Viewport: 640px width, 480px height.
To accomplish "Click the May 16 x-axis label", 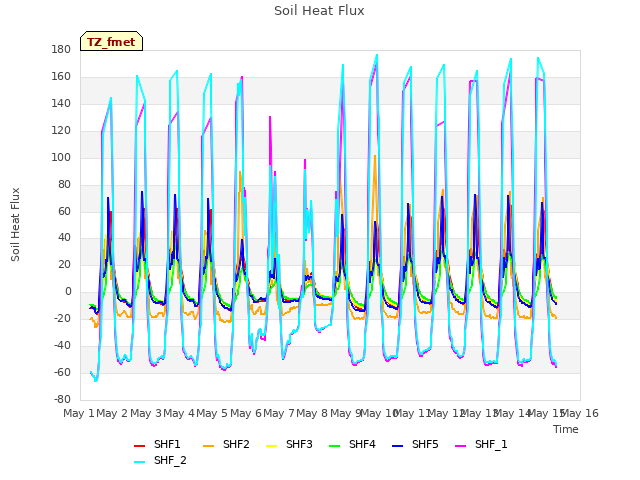I will 580,413.
